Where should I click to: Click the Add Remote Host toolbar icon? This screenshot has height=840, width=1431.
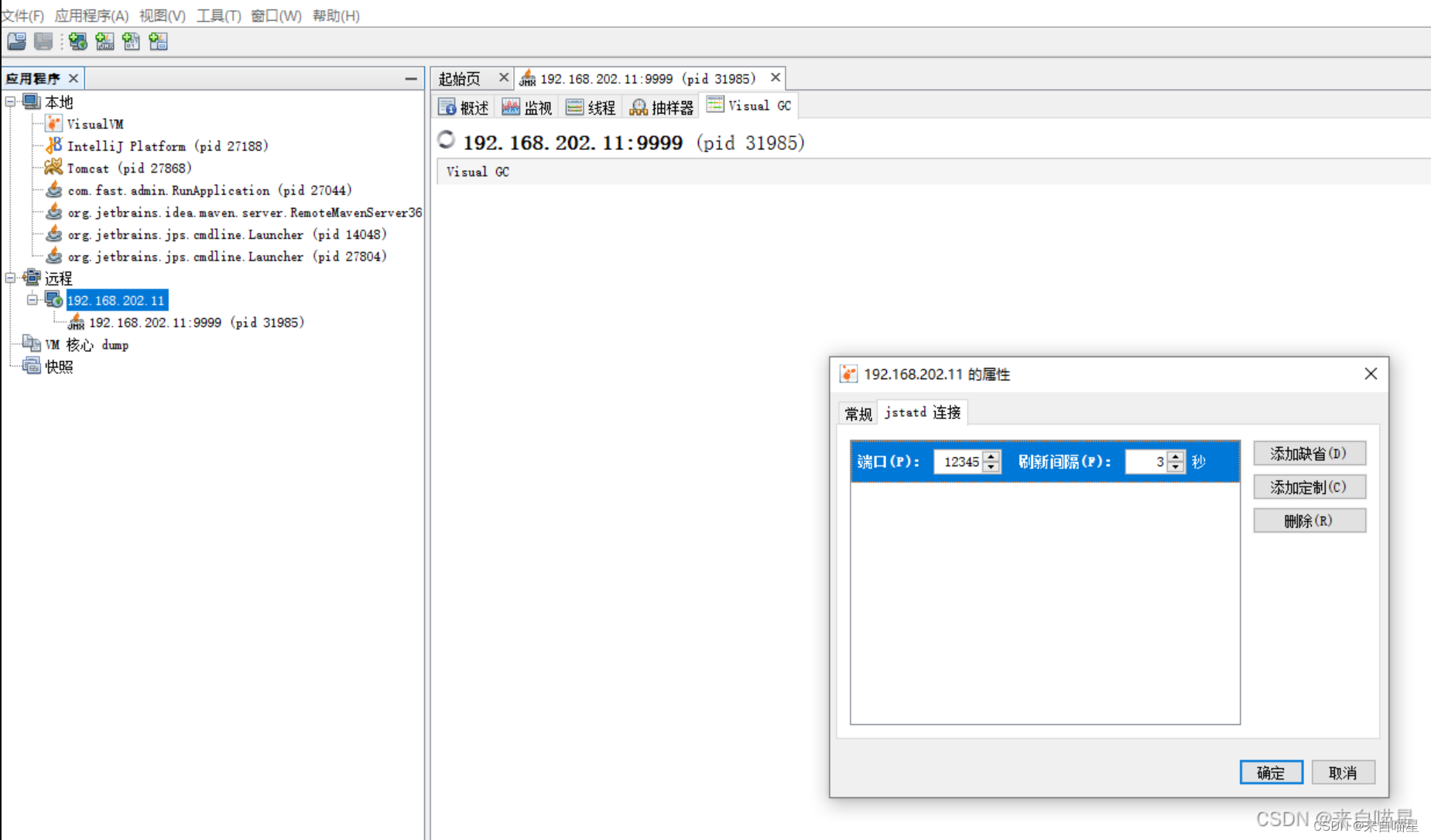[x=77, y=42]
